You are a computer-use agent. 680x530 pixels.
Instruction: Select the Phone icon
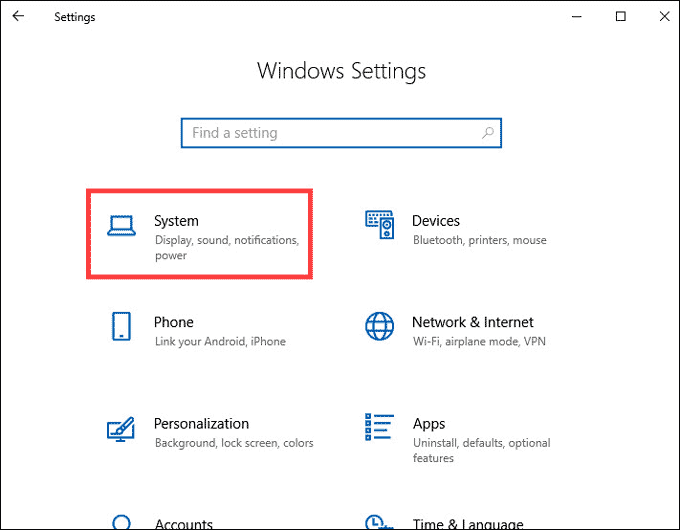[x=121, y=326]
